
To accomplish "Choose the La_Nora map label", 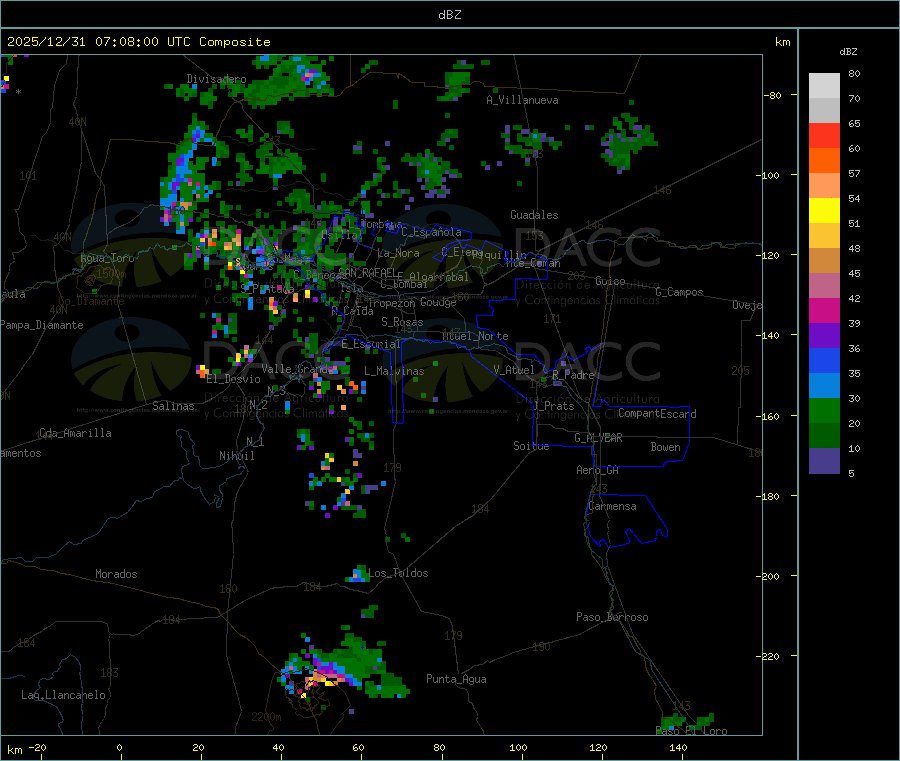I will tap(398, 254).
